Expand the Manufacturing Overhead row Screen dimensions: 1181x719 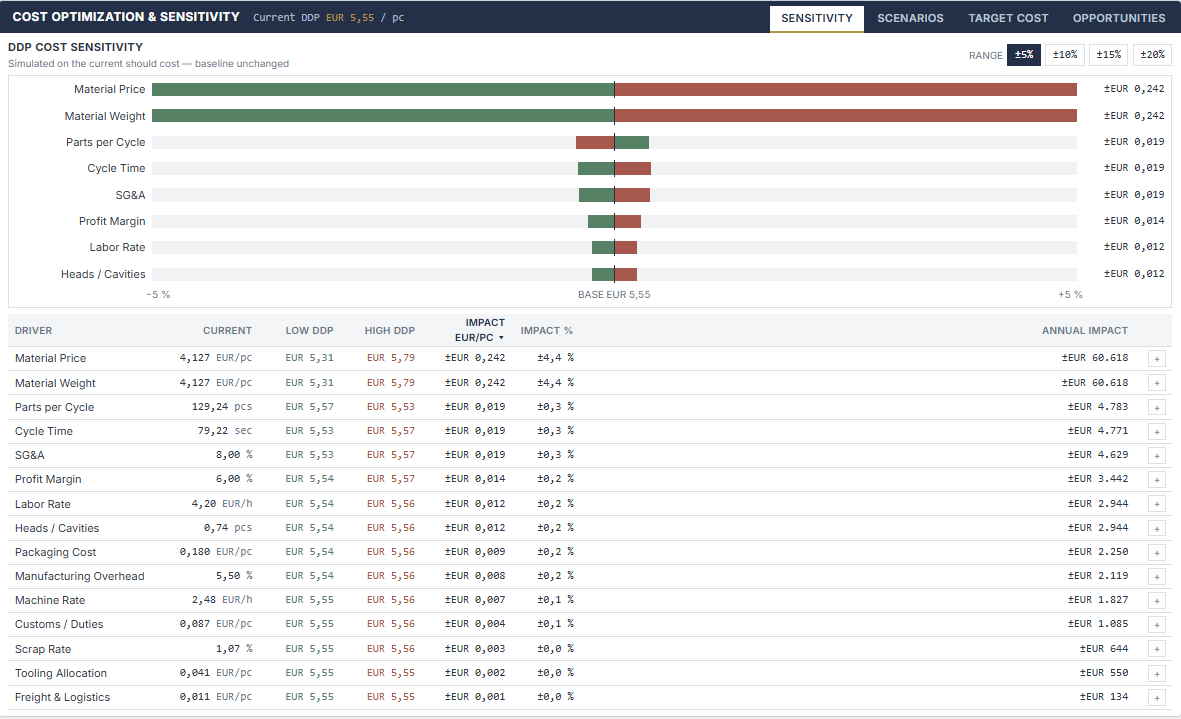click(x=1157, y=577)
